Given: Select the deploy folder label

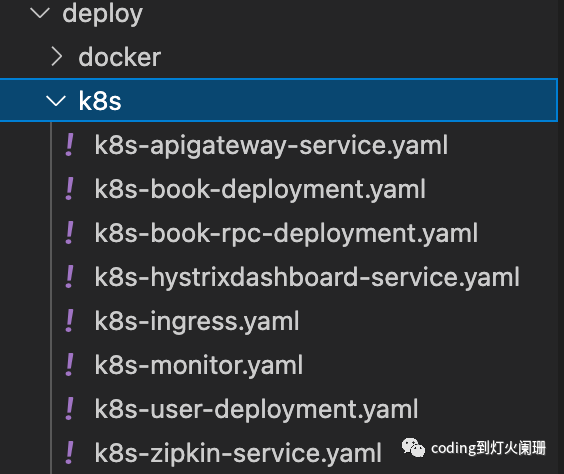Looking at the screenshot, I should [103, 14].
